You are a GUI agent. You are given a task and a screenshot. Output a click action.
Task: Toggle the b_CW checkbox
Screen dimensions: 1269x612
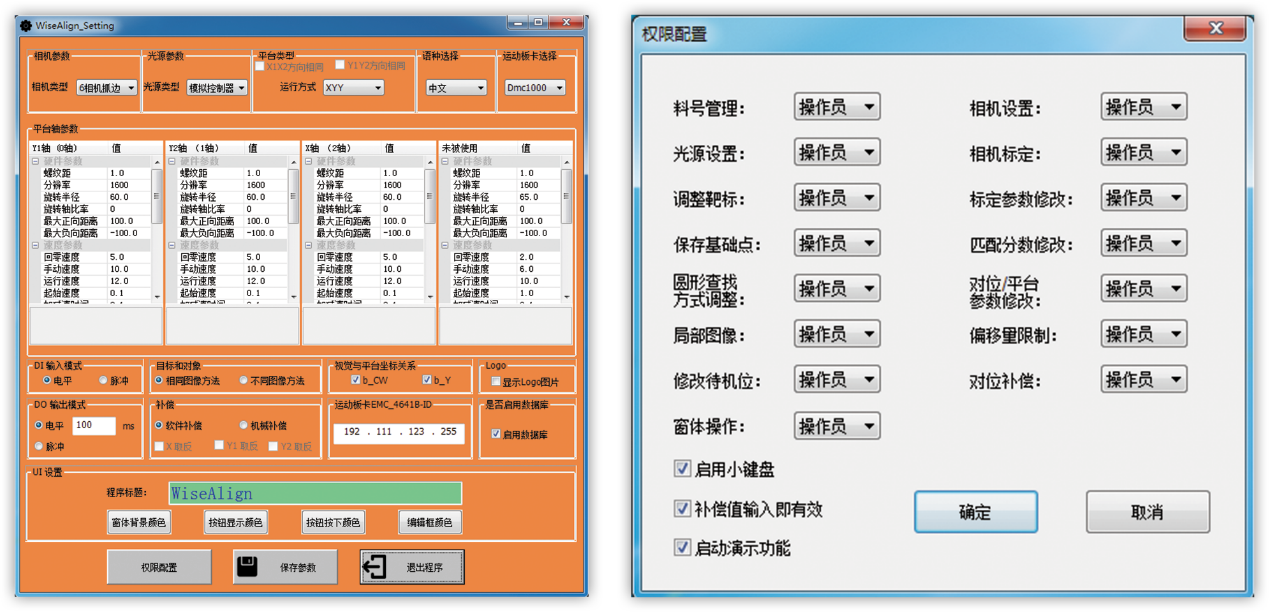355,381
